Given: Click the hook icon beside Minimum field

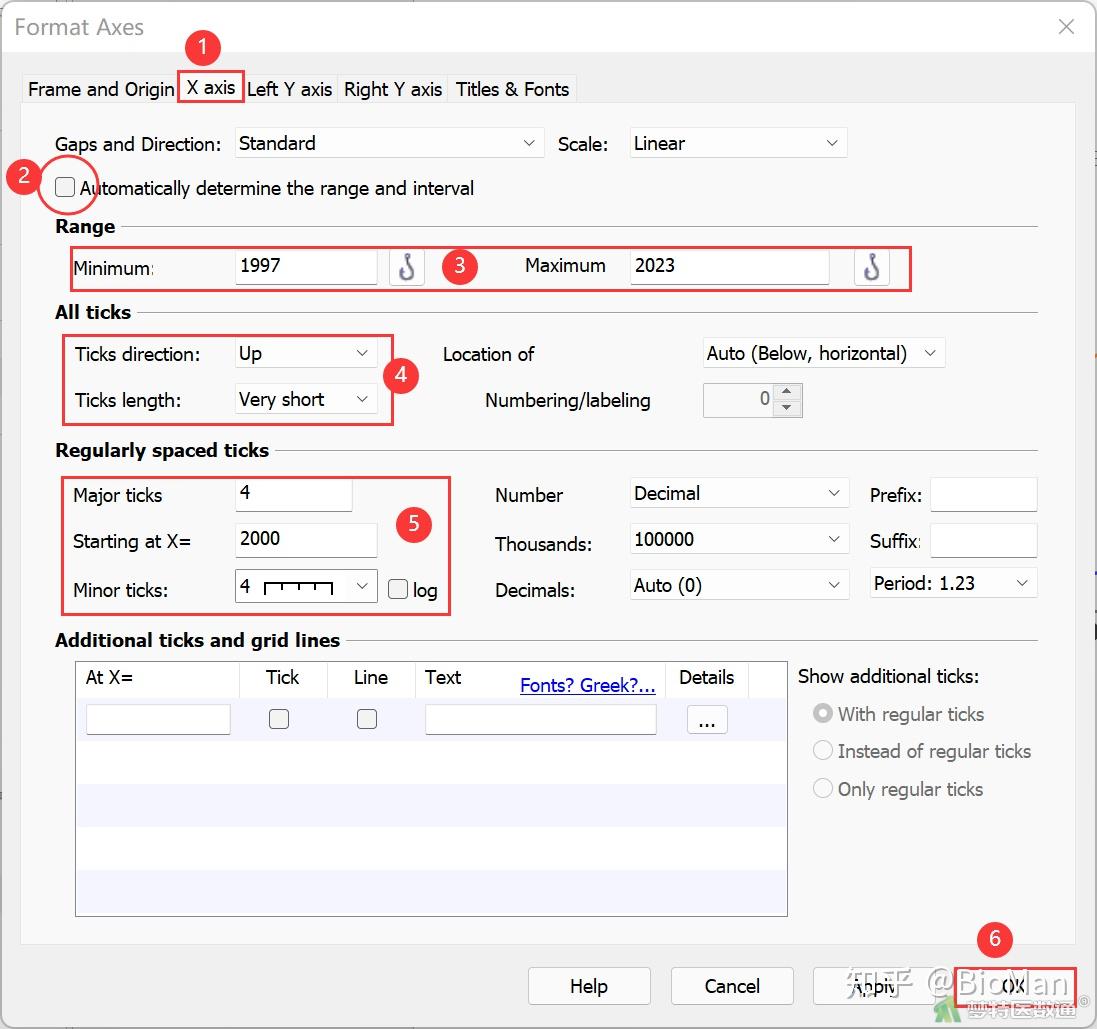Looking at the screenshot, I should point(407,268).
